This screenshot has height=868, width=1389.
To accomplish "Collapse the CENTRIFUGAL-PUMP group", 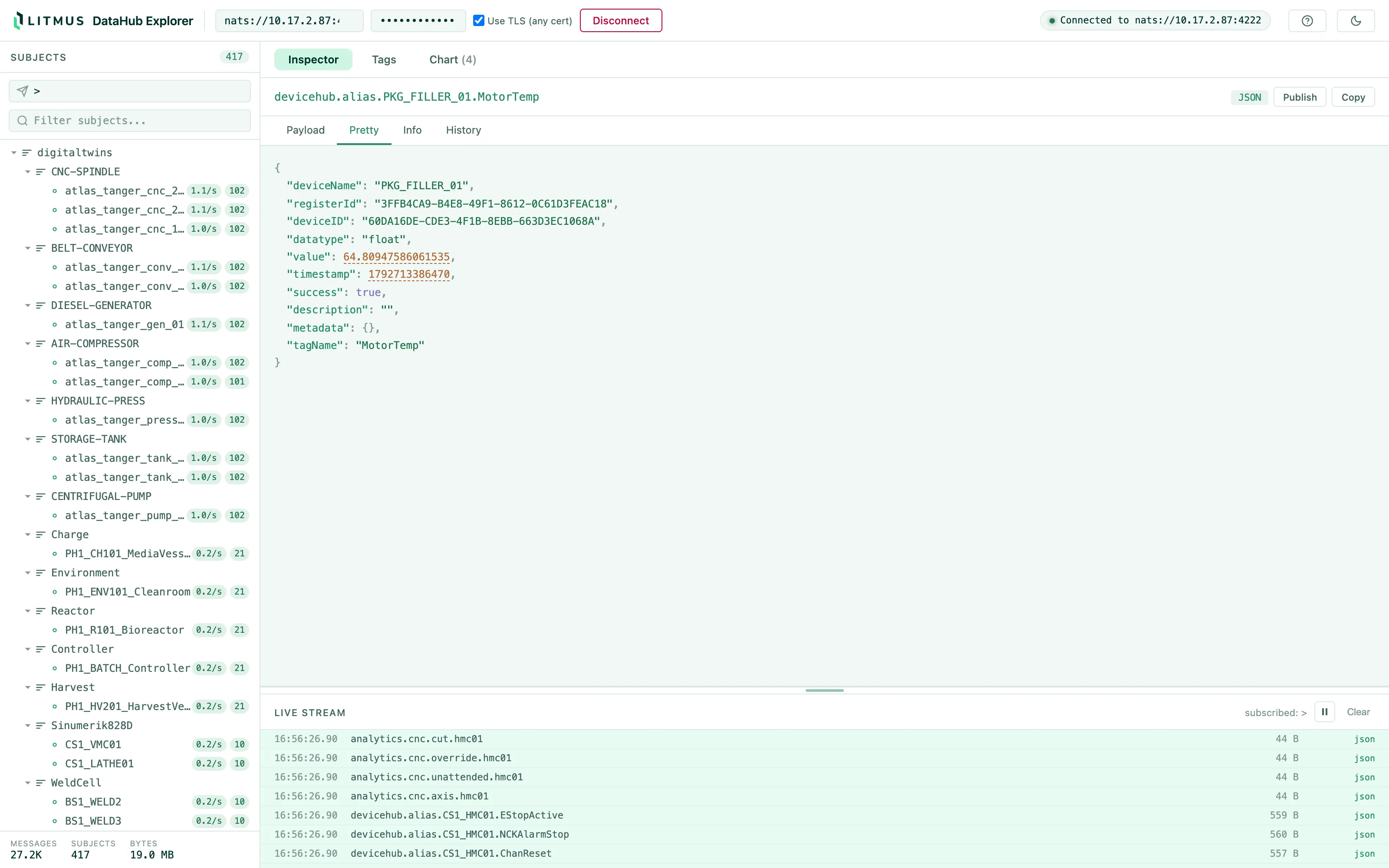I will click(27, 496).
